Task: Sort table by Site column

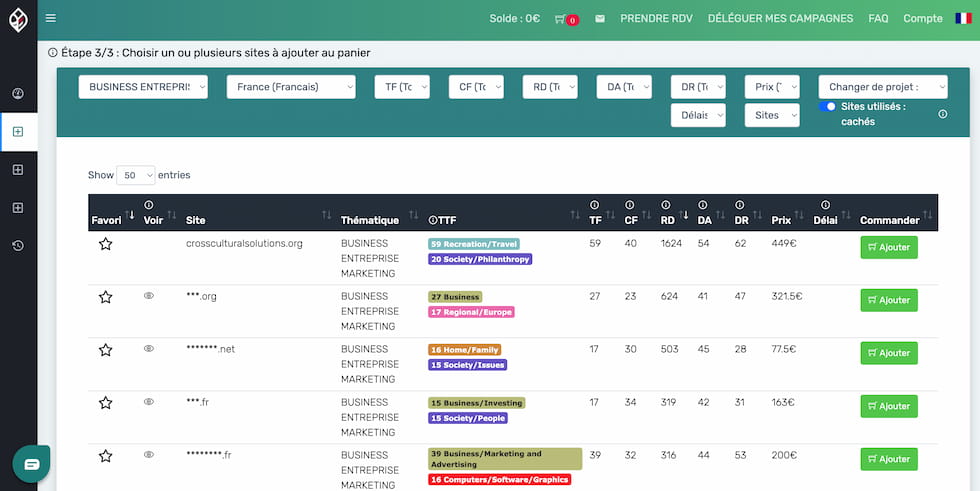Action: pos(259,213)
